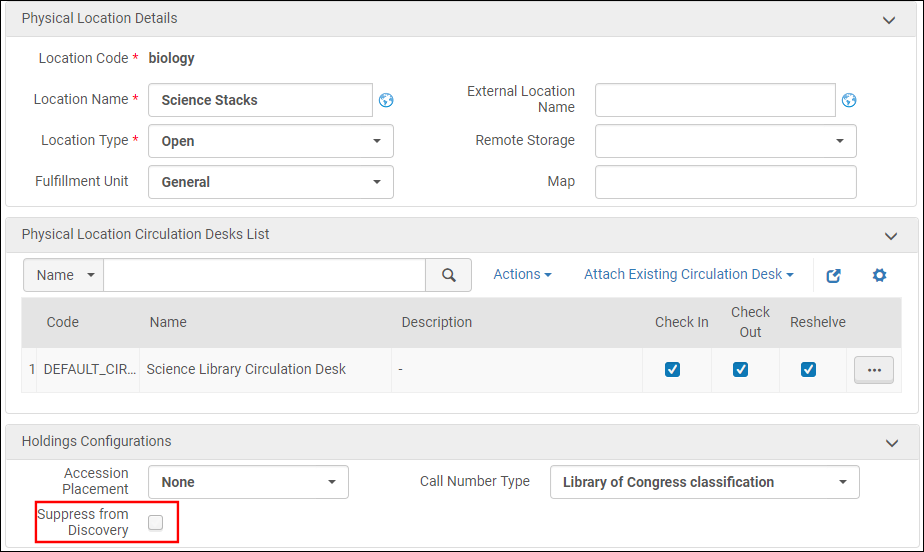Collapse Holdings Configurations section
924x552 pixels.
pos(890,442)
